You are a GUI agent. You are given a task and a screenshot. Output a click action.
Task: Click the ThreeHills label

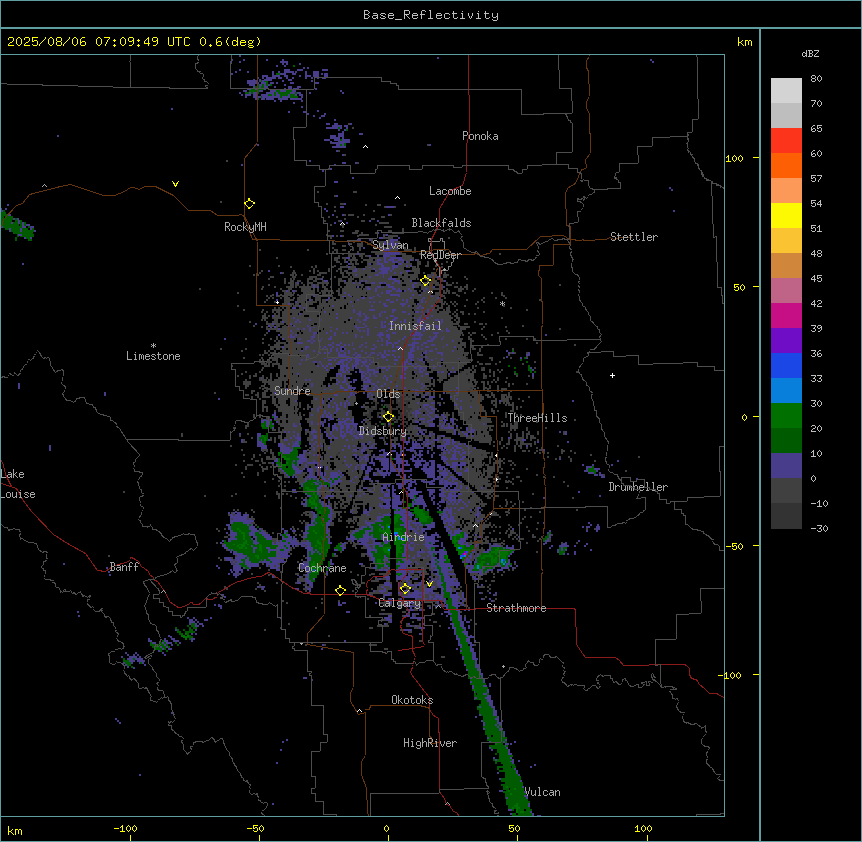coord(537,418)
